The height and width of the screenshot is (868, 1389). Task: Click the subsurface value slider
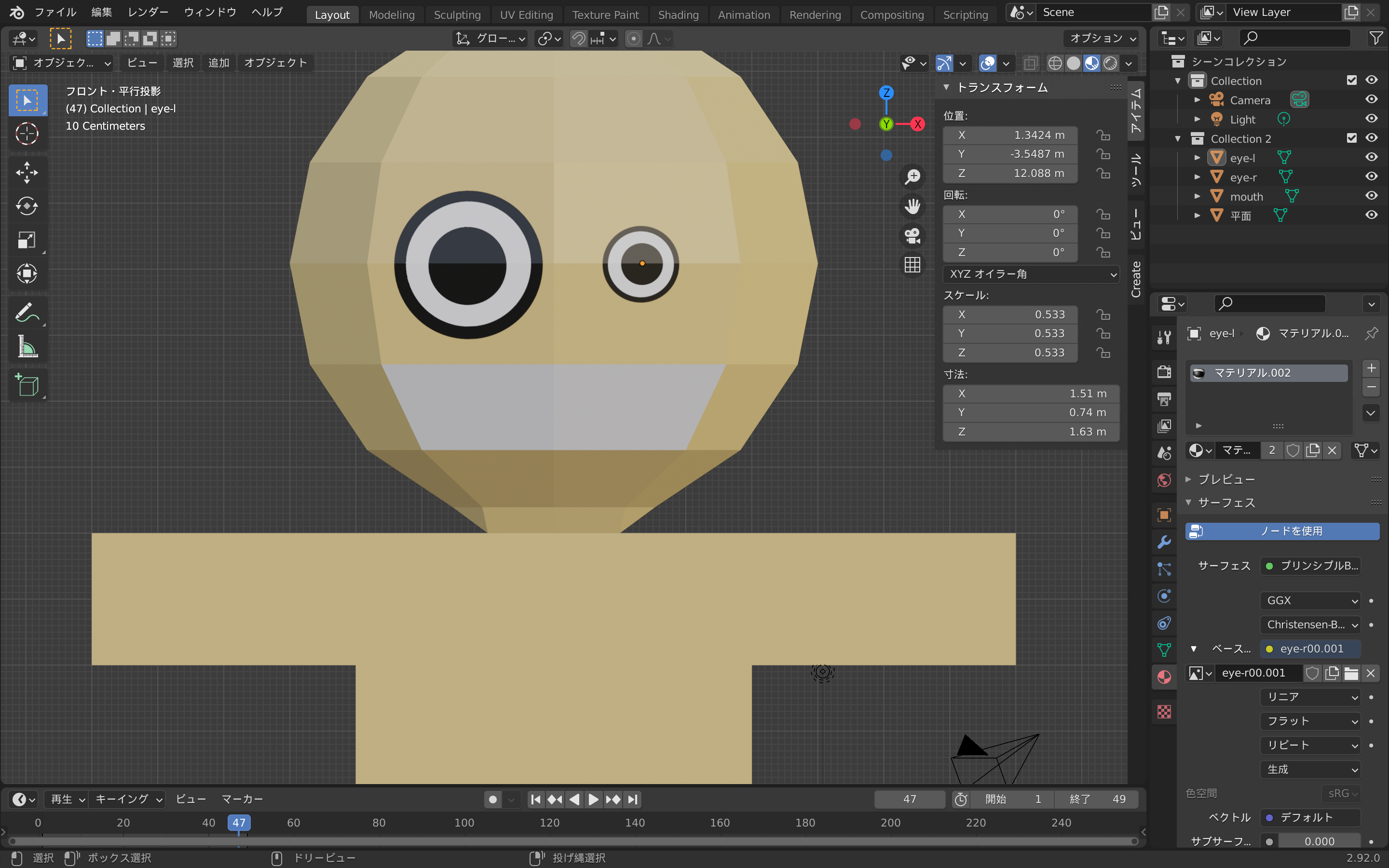[x=1319, y=841]
